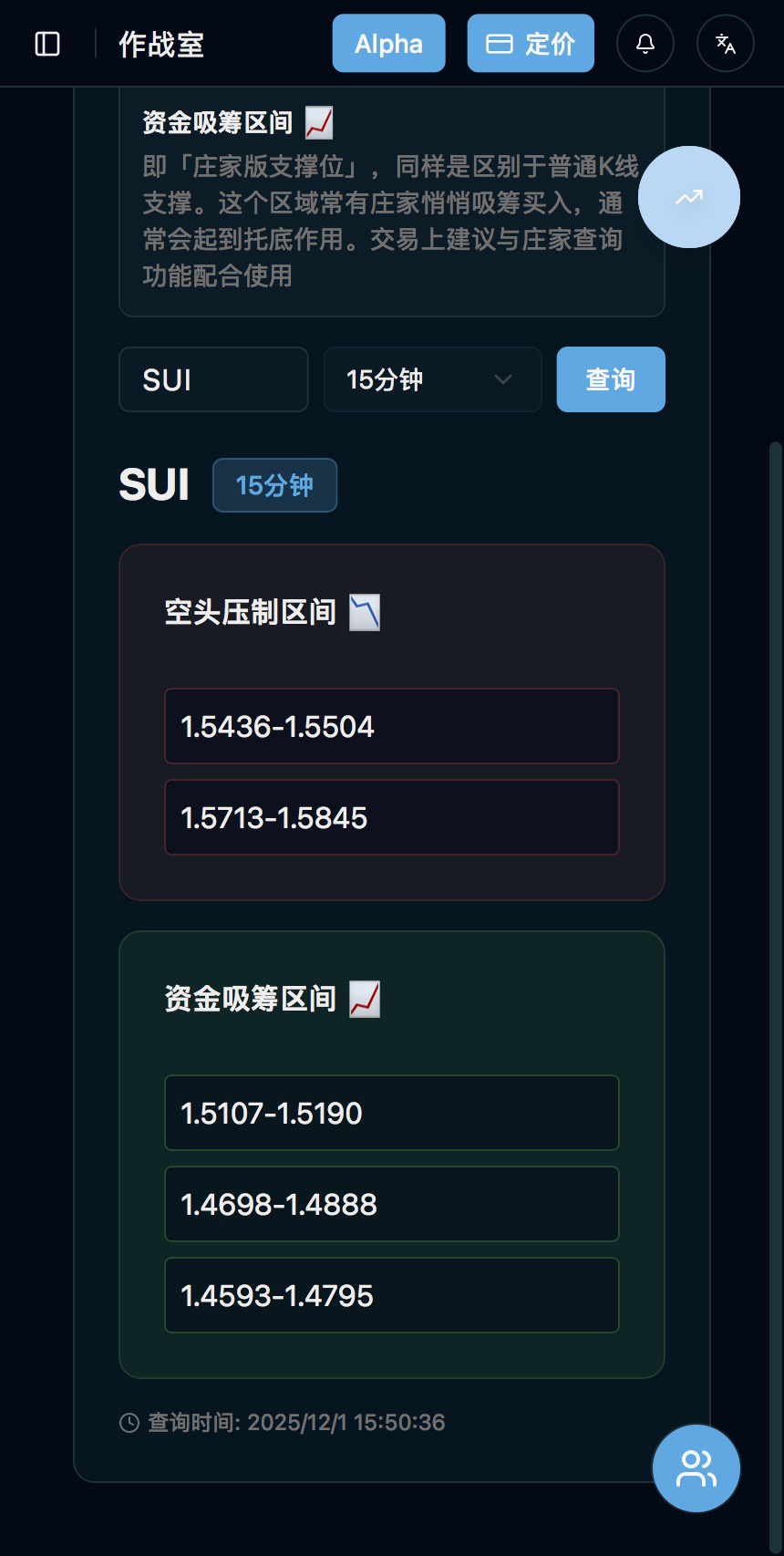Open the language translation switcher
The height and width of the screenshot is (1556, 784).
click(726, 43)
